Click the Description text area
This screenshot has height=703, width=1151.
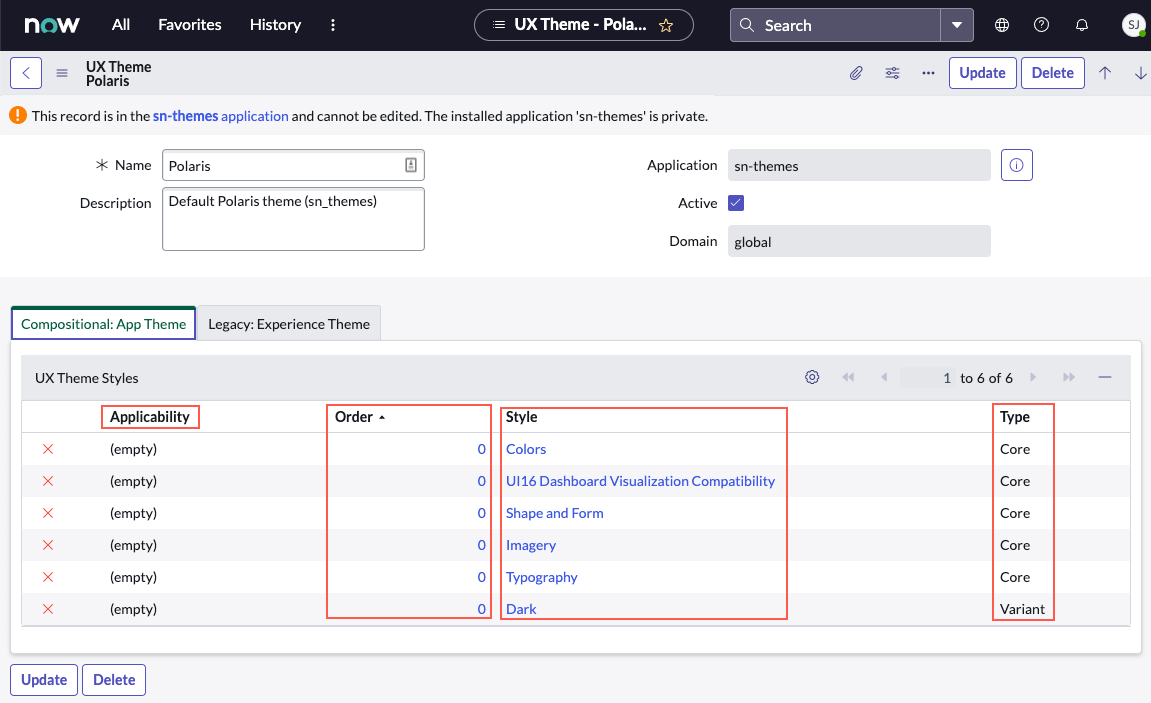[293, 219]
